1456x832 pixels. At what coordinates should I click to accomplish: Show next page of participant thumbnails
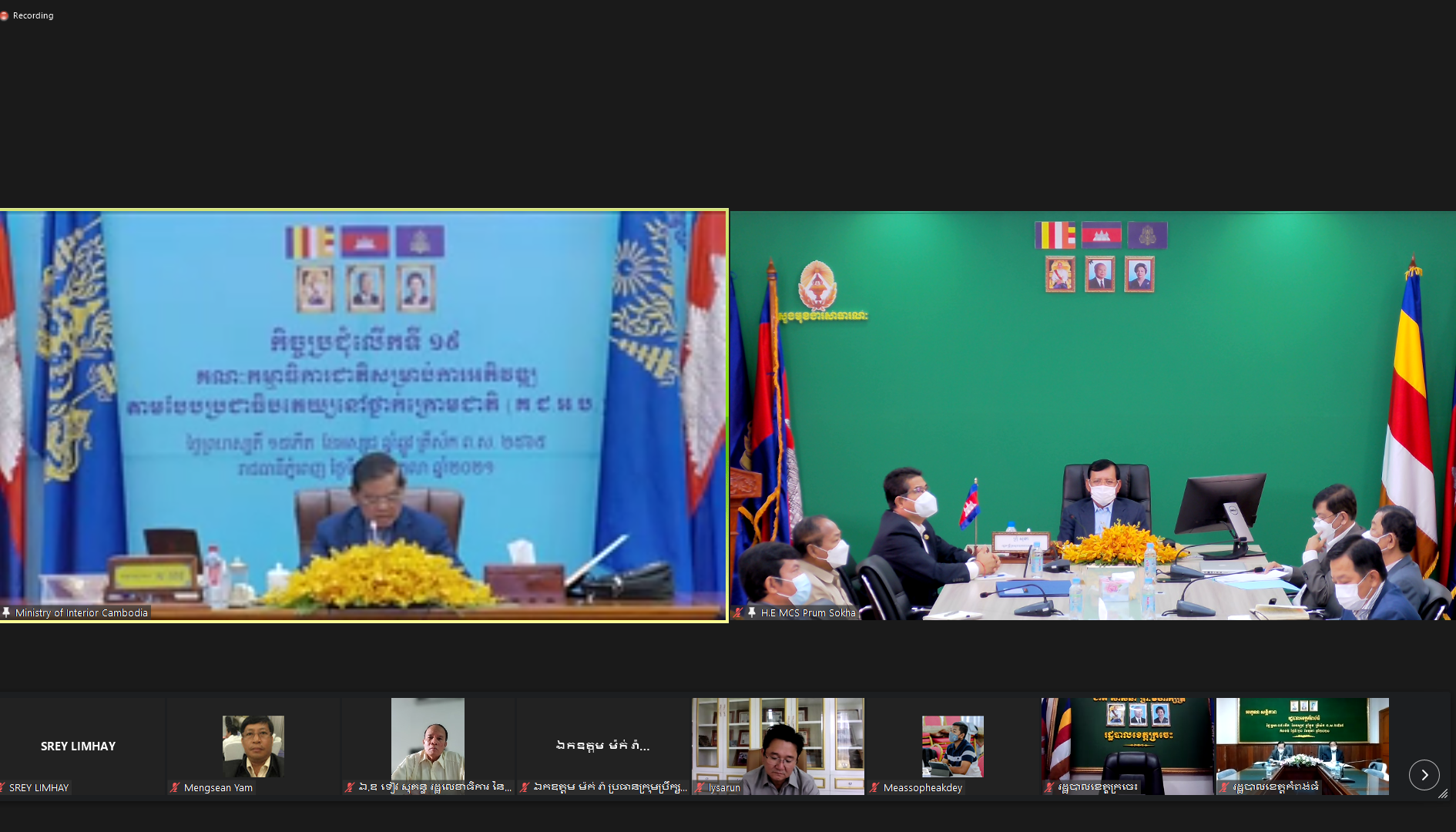[1424, 775]
